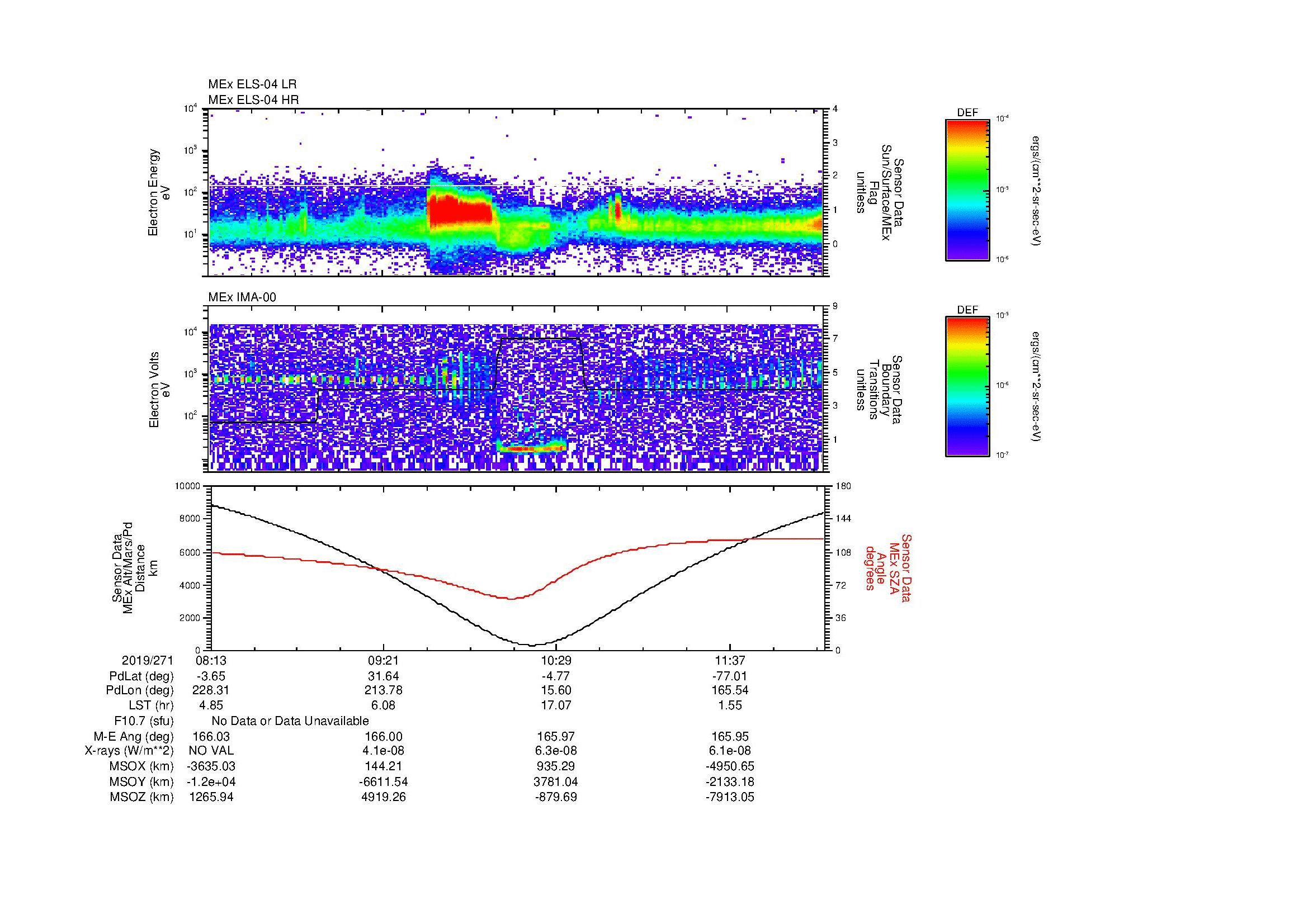Click 'No Data or Data Unavailable' text
Image resolution: width=1308 pixels, height=924 pixels.
pyautogui.click(x=290, y=721)
